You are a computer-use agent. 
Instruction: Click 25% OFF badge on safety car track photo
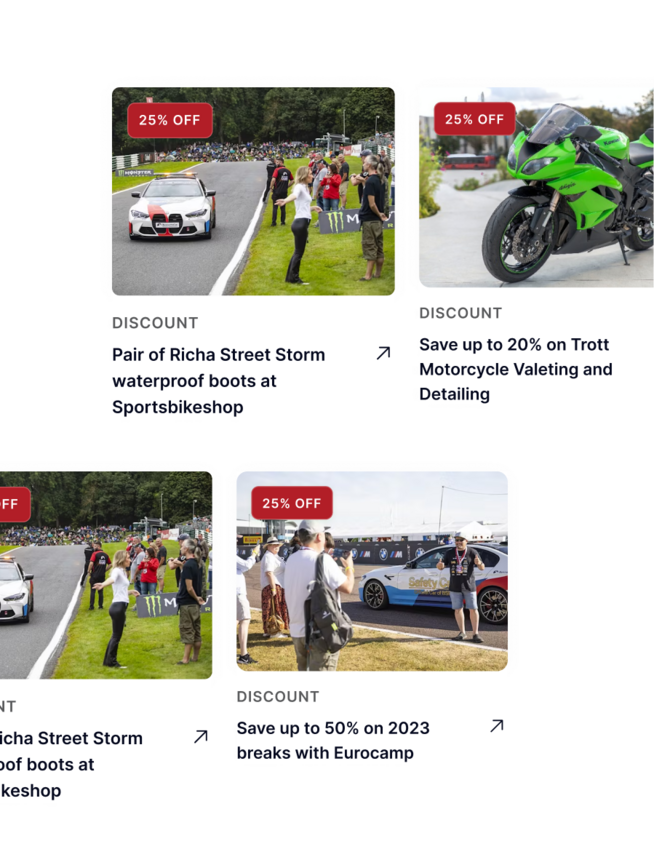pyautogui.click(x=170, y=120)
